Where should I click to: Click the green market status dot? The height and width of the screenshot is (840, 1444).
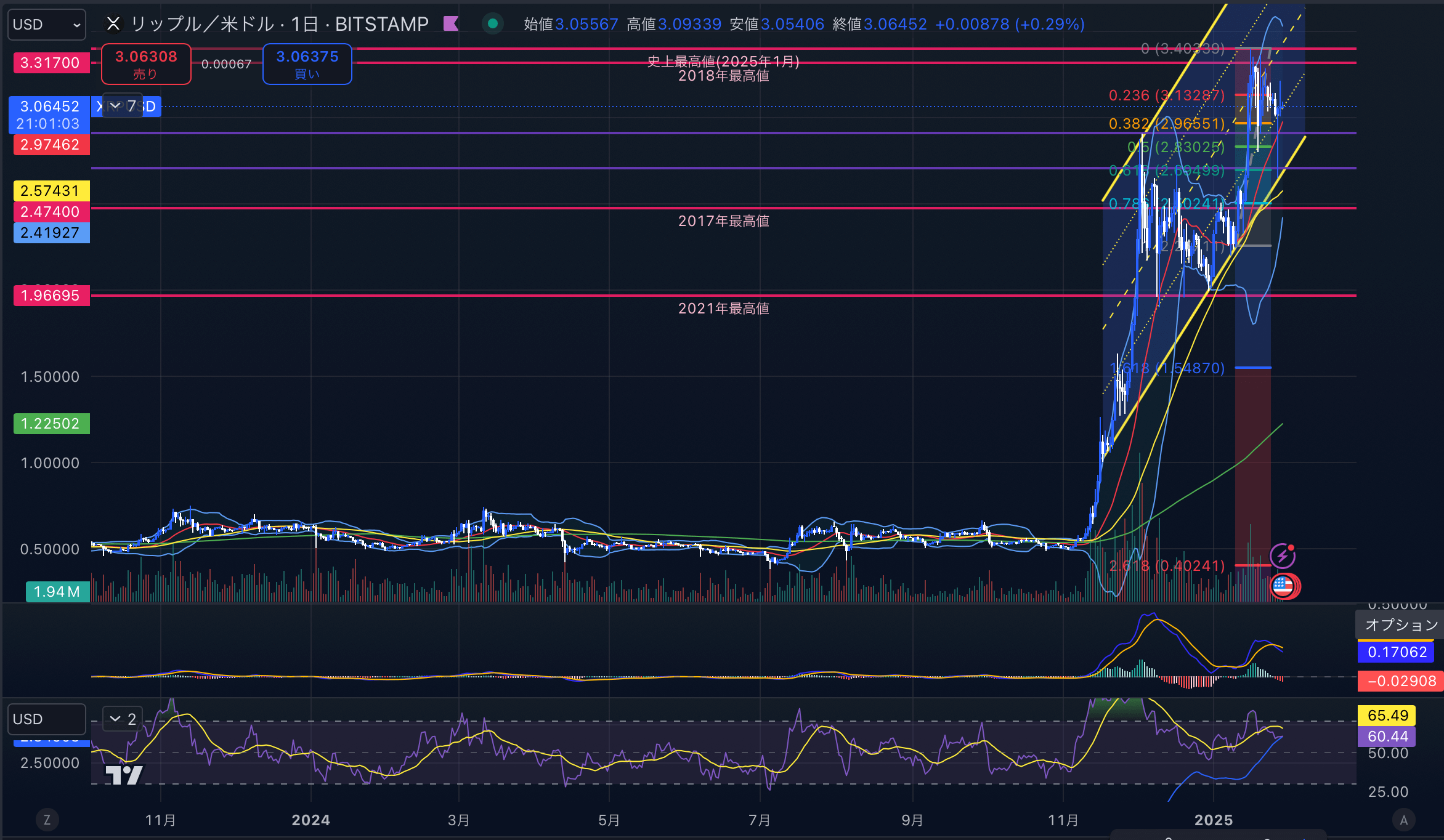(x=492, y=23)
